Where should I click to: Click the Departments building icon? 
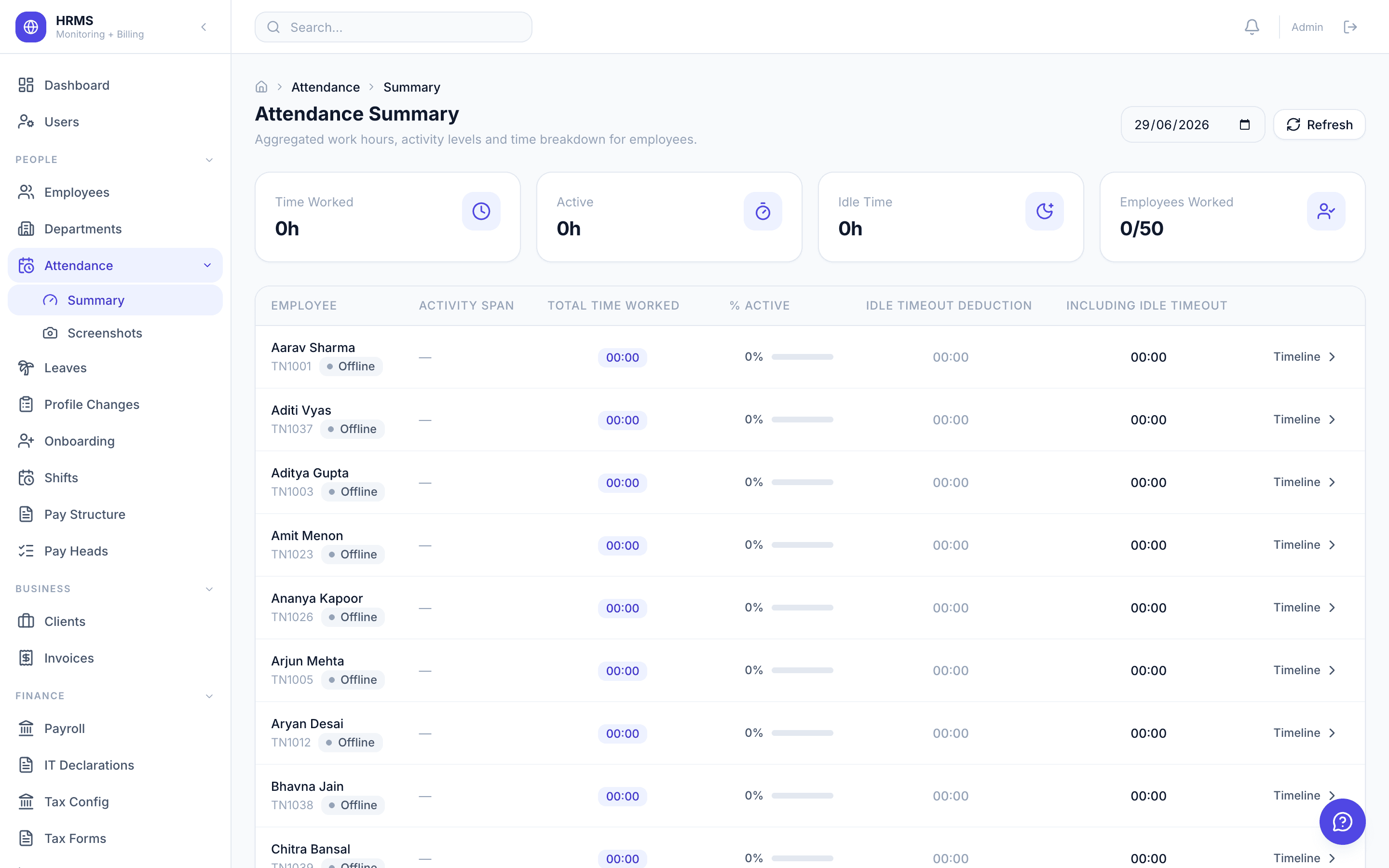click(26, 229)
